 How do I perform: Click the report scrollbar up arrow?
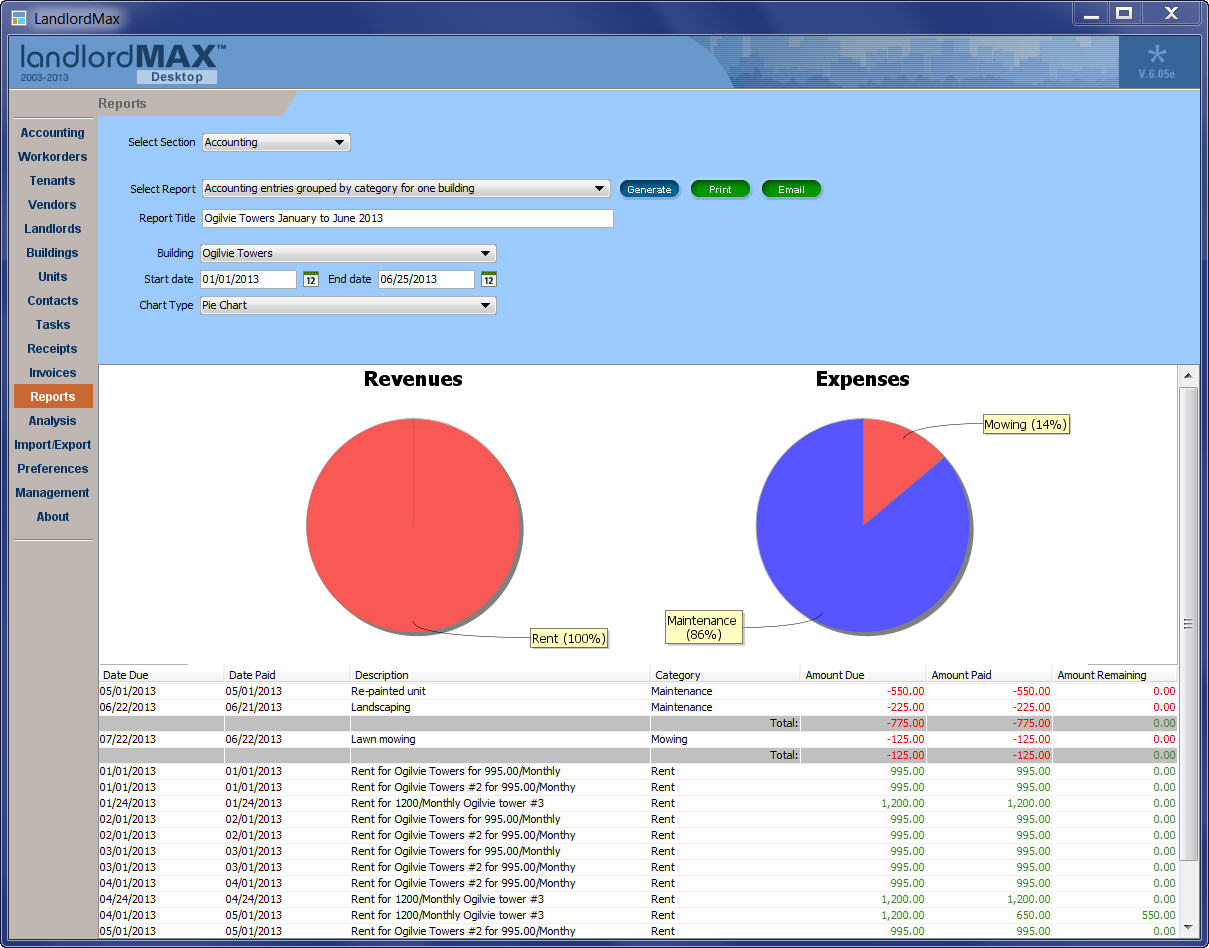[x=1188, y=376]
